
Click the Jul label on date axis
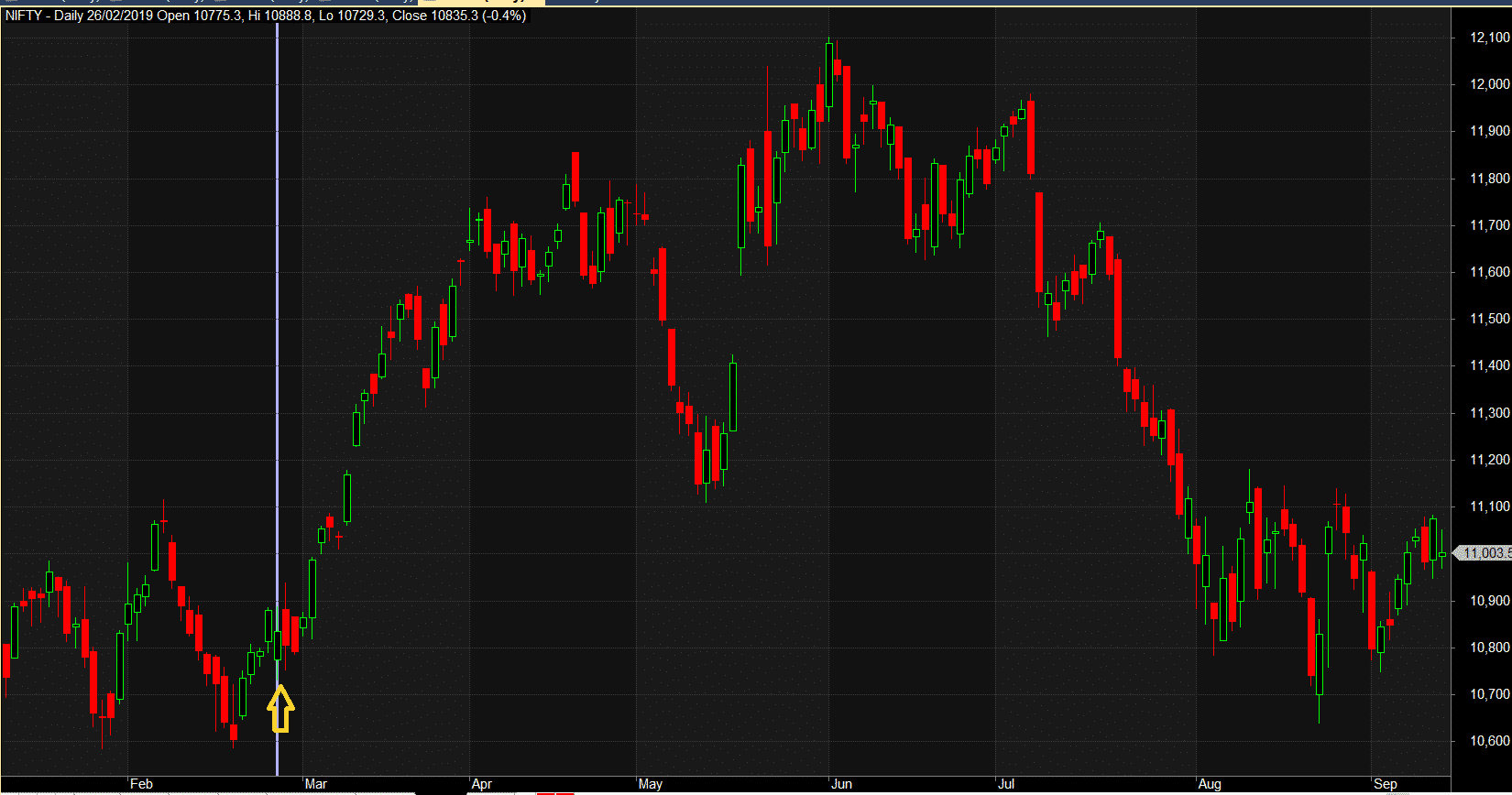coord(1006,784)
